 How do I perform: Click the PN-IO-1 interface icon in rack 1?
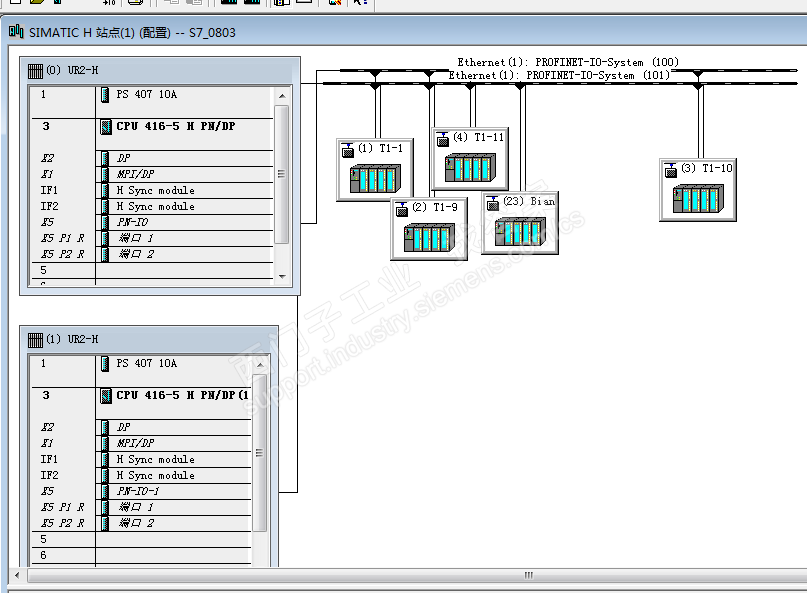[x=105, y=491]
